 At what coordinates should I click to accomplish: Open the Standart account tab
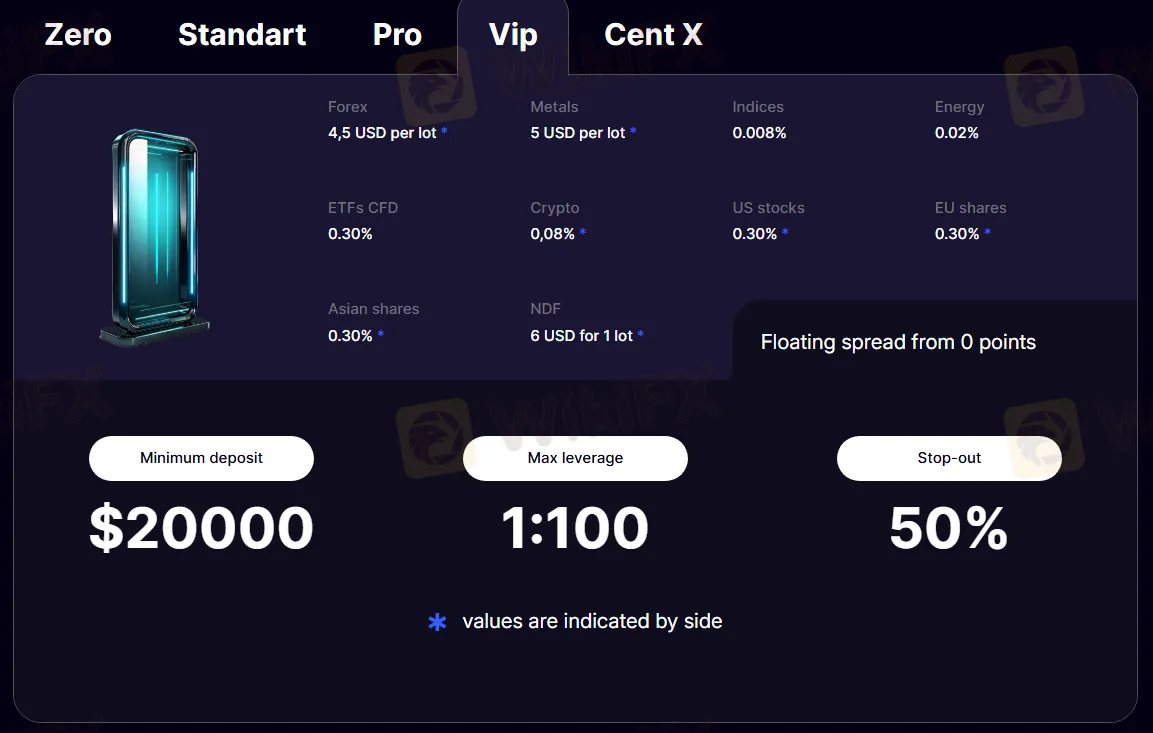click(x=242, y=35)
